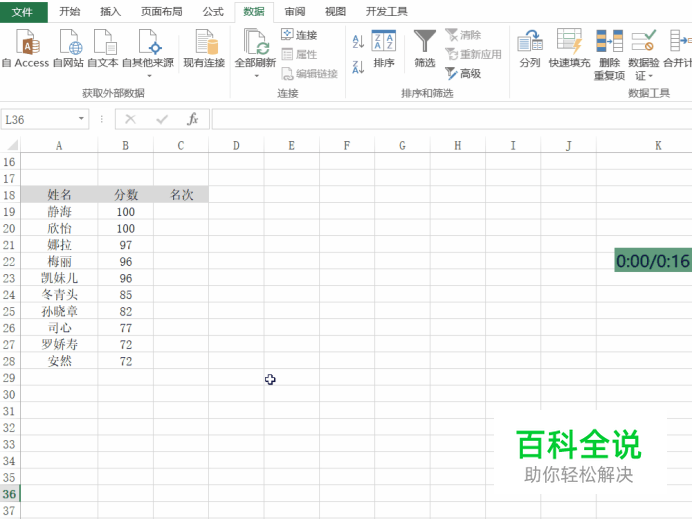Click the cell containing 孙晓章

point(59,312)
